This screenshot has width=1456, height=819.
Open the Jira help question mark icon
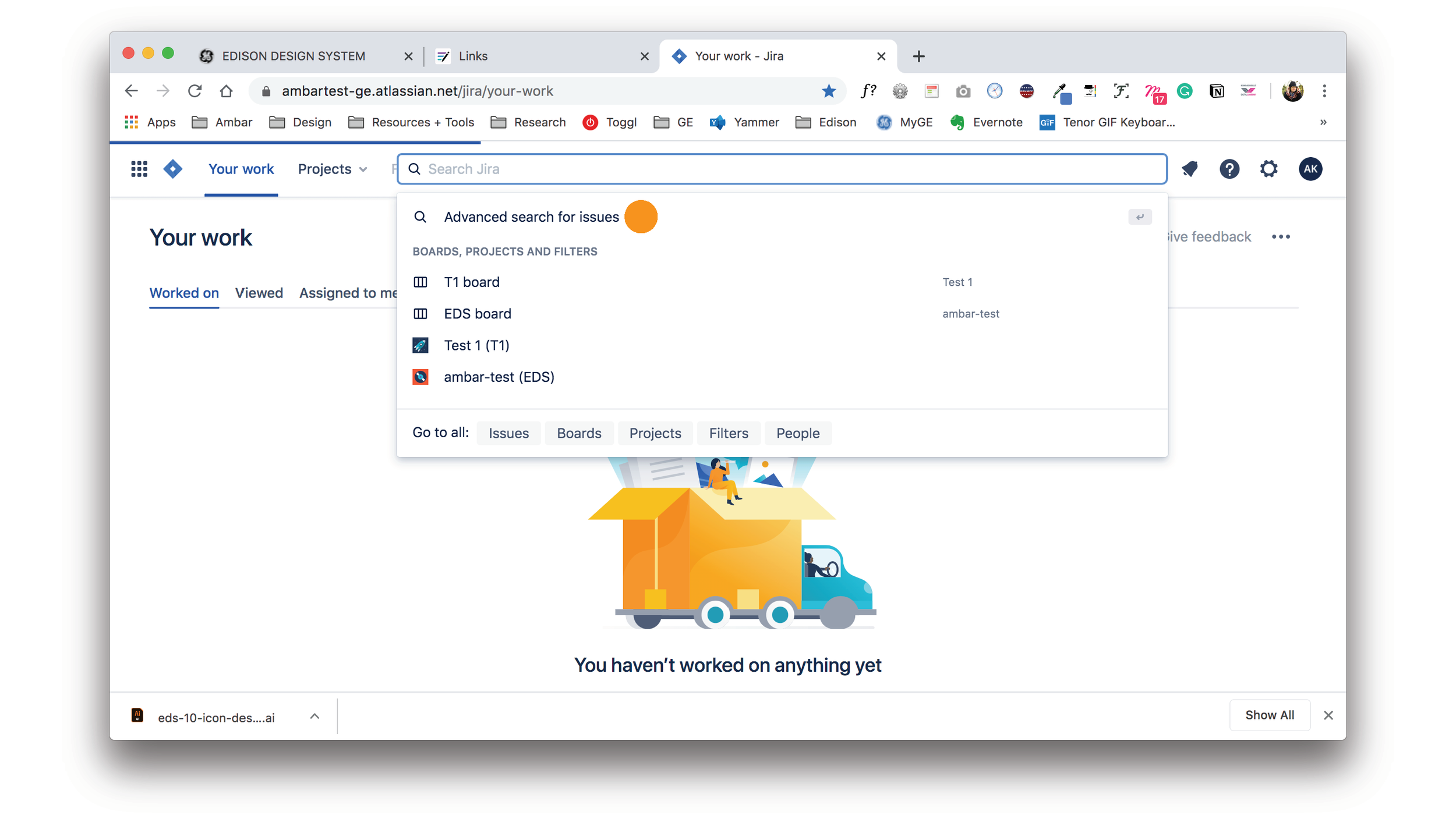point(1229,169)
